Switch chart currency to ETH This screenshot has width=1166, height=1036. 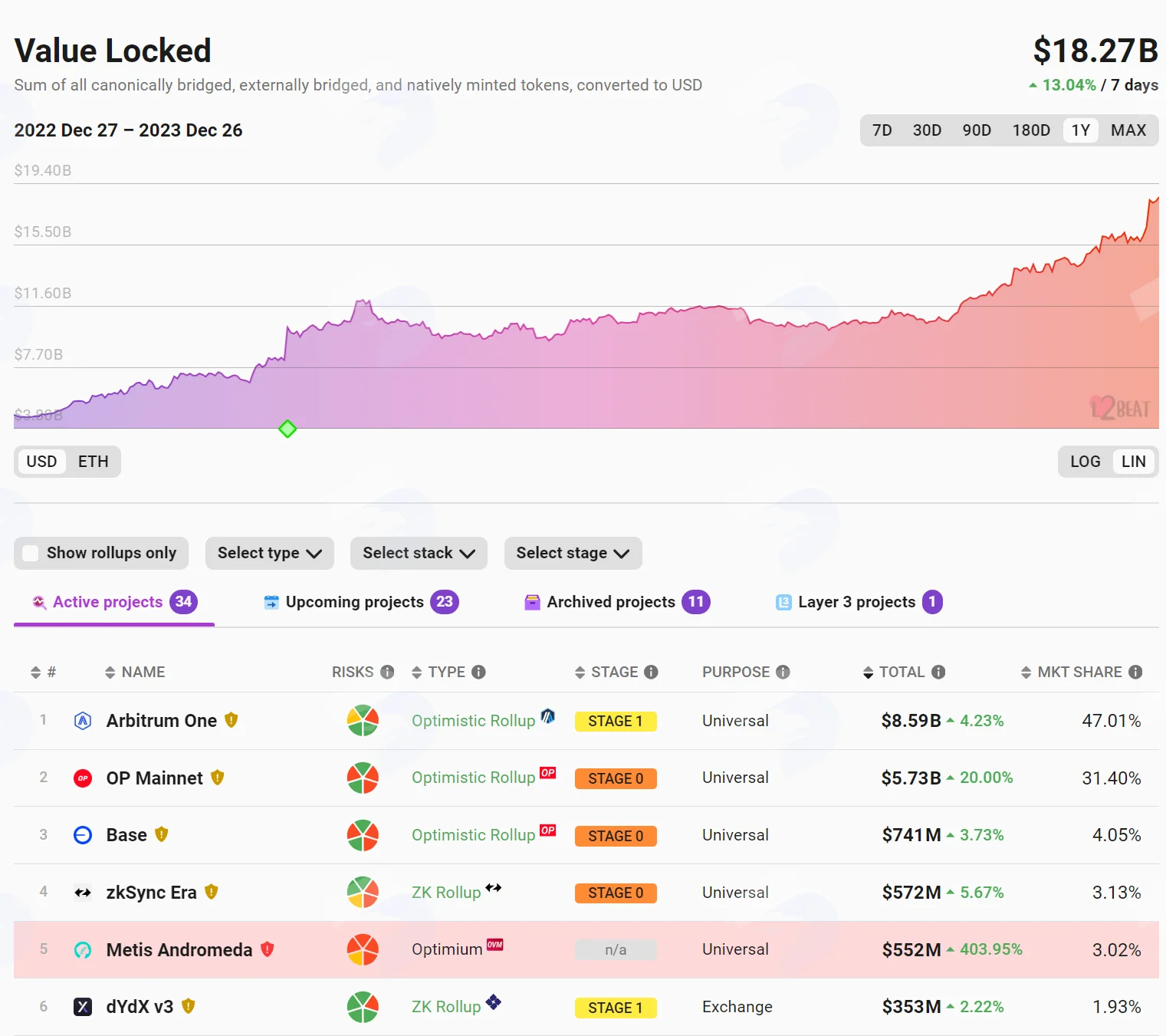click(x=94, y=462)
